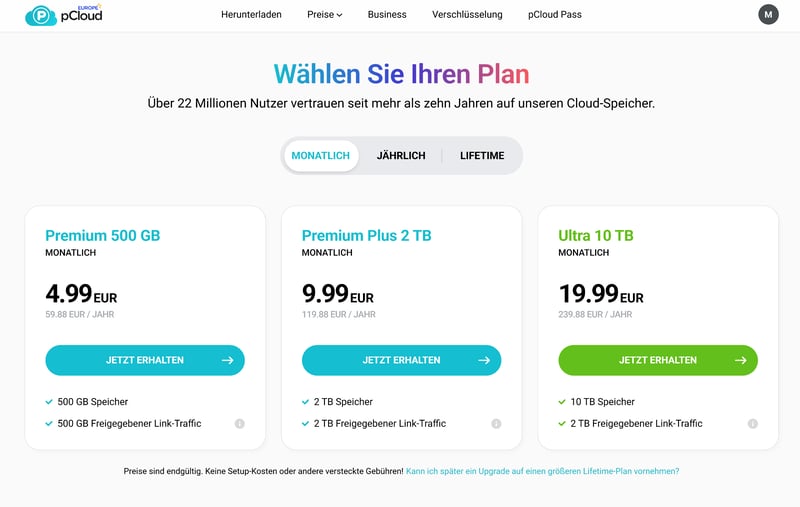Open Verschlüsselung navigation item

coord(467,15)
